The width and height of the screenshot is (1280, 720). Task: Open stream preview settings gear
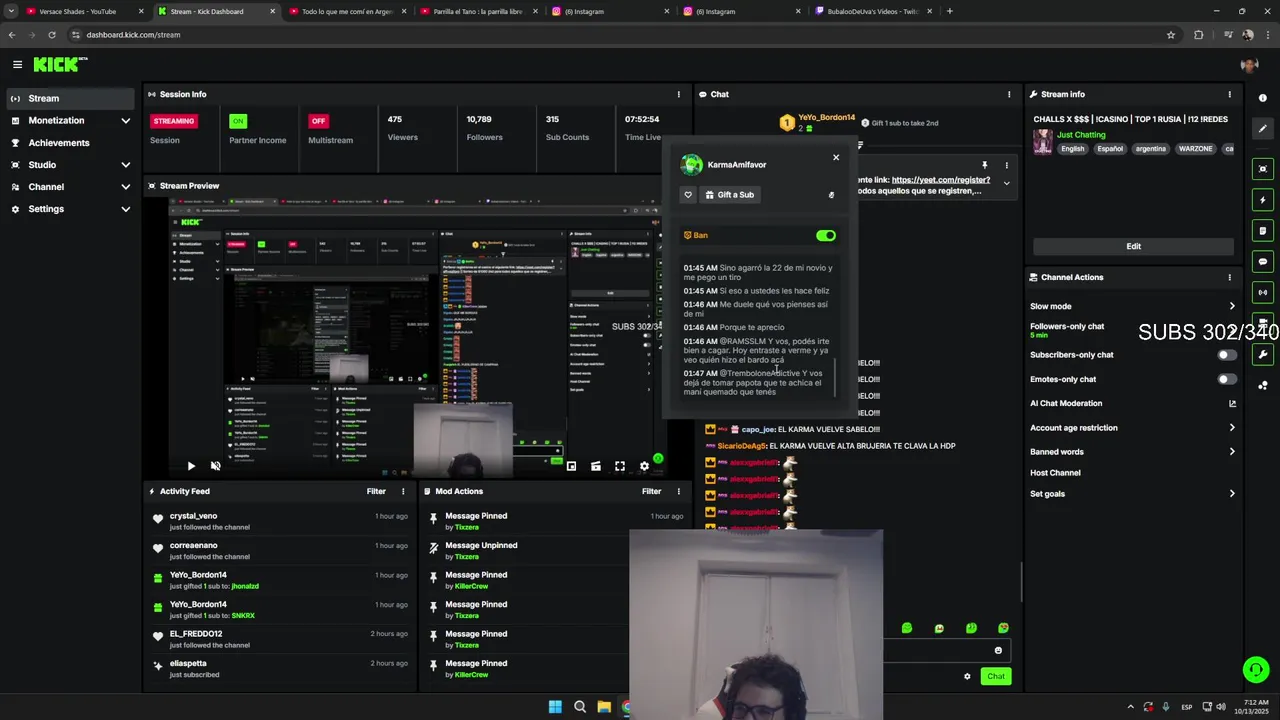[x=644, y=466]
